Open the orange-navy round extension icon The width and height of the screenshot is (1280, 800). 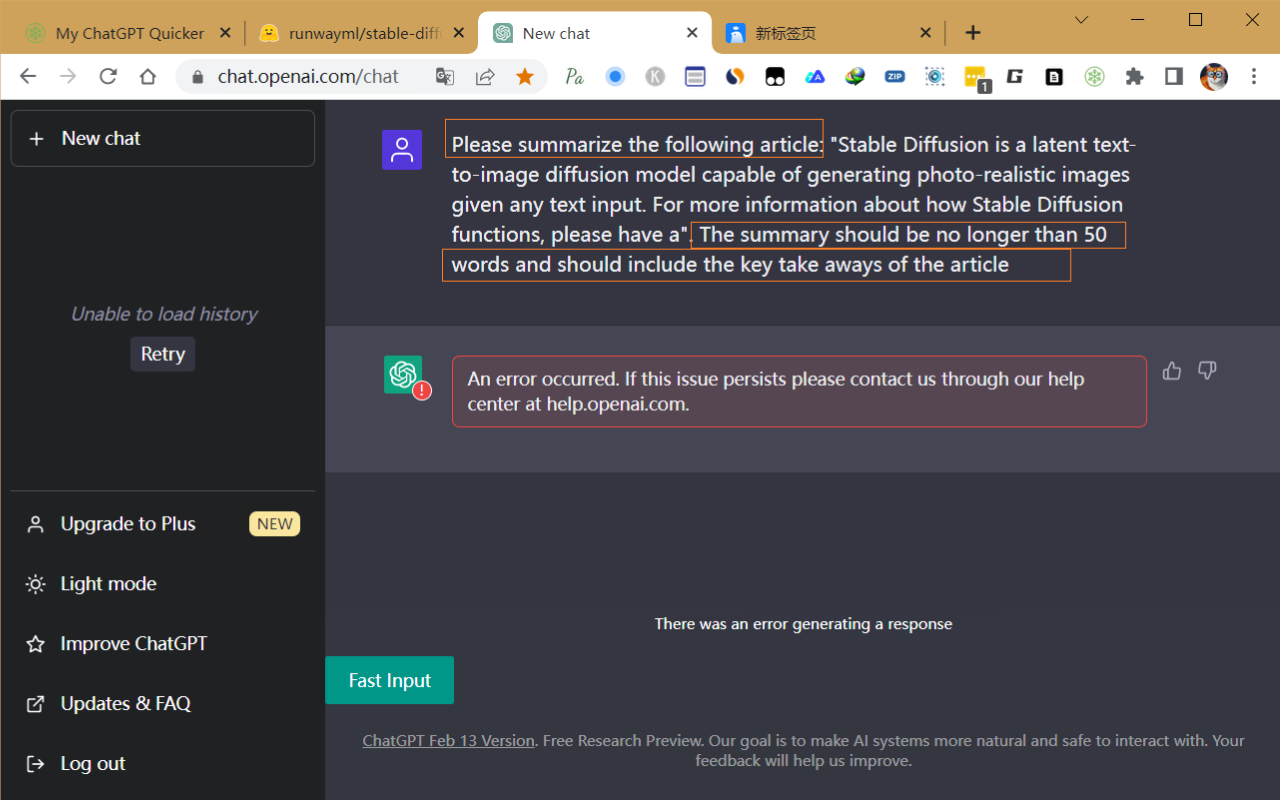coord(735,76)
